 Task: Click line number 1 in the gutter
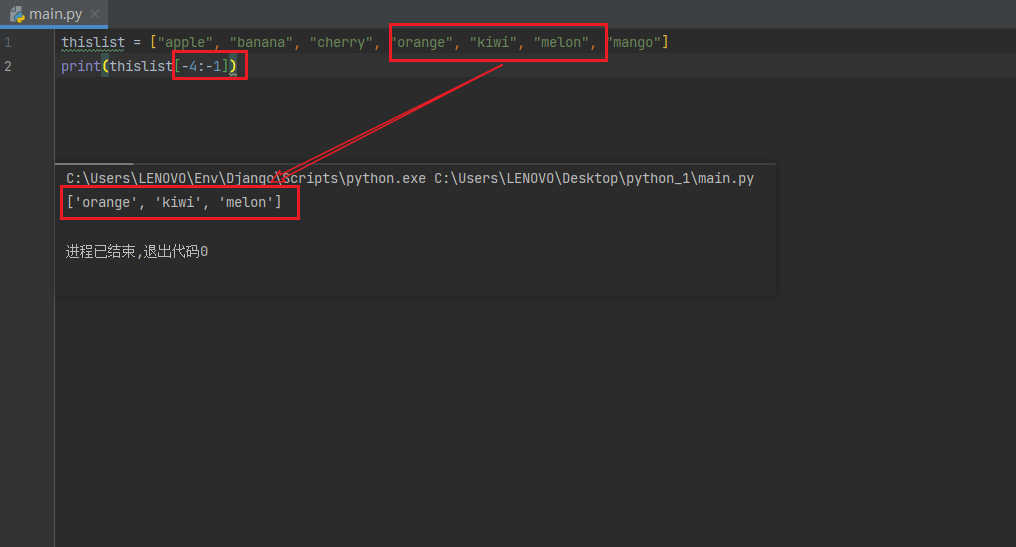click(8, 42)
